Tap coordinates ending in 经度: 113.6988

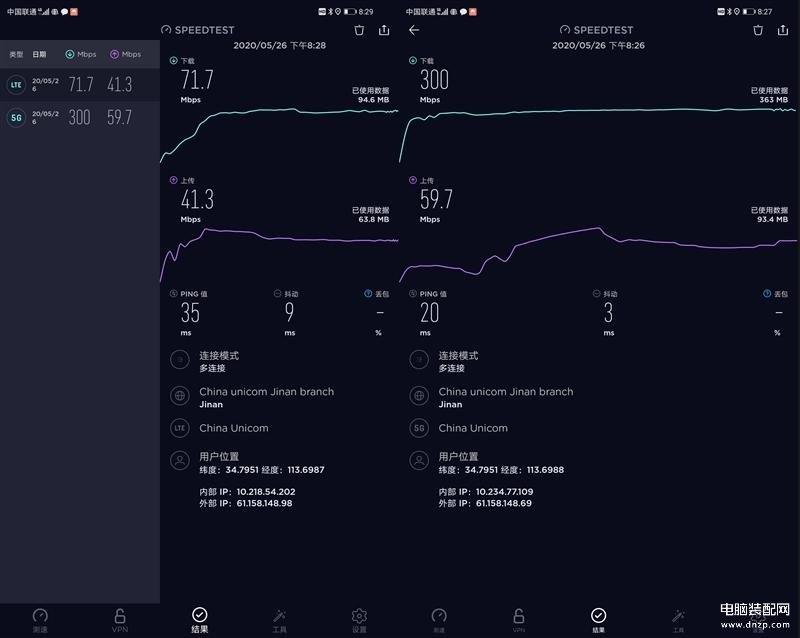501,470
